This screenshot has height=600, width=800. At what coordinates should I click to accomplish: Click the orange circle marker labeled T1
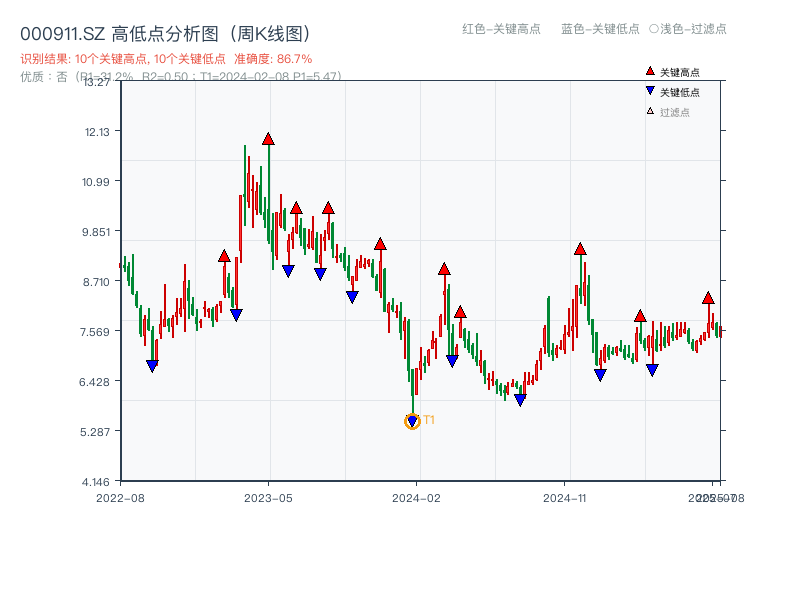coord(411,422)
